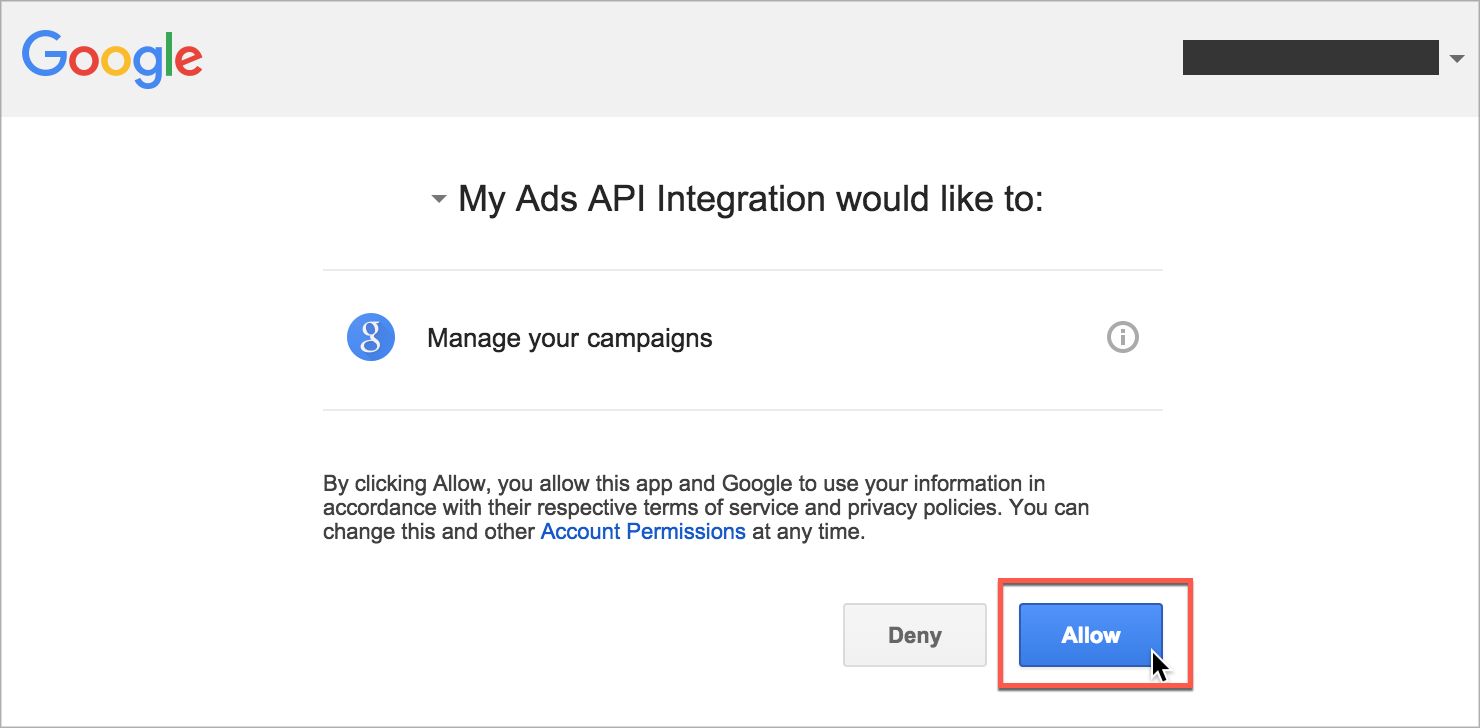This screenshot has width=1480, height=728.
Task: Open info icon for Manage your campaigns
Action: point(1123,338)
